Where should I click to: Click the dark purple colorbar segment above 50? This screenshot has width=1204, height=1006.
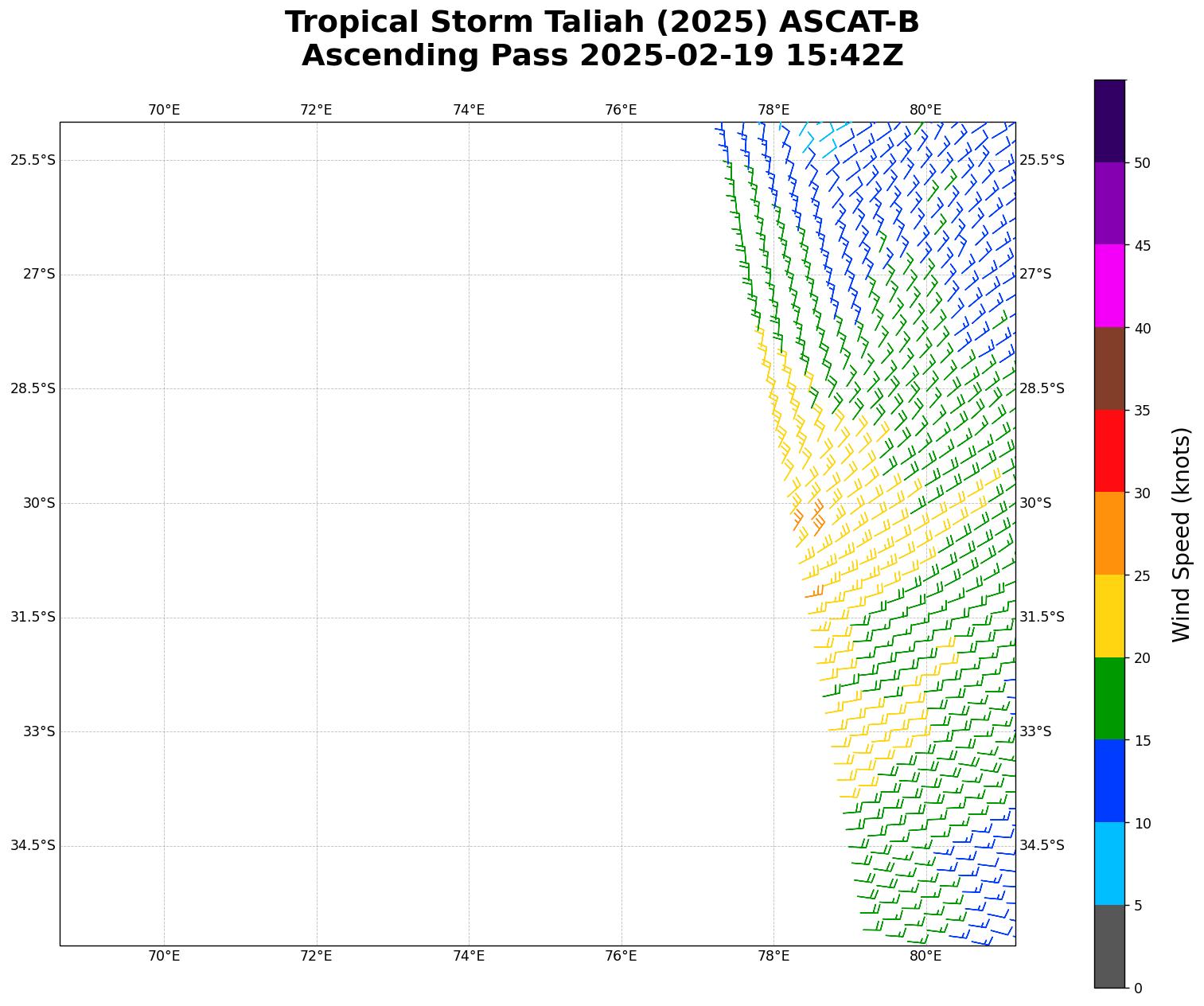click(x=1109, y=121)
